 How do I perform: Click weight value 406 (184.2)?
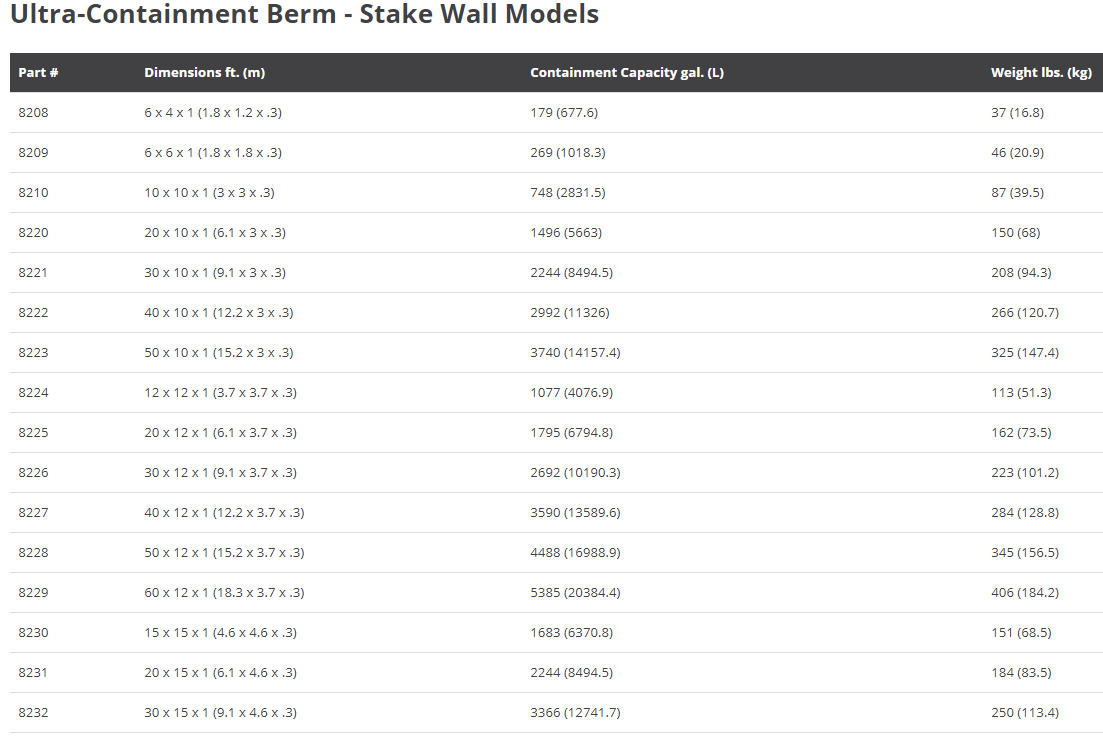point(1025,594)
